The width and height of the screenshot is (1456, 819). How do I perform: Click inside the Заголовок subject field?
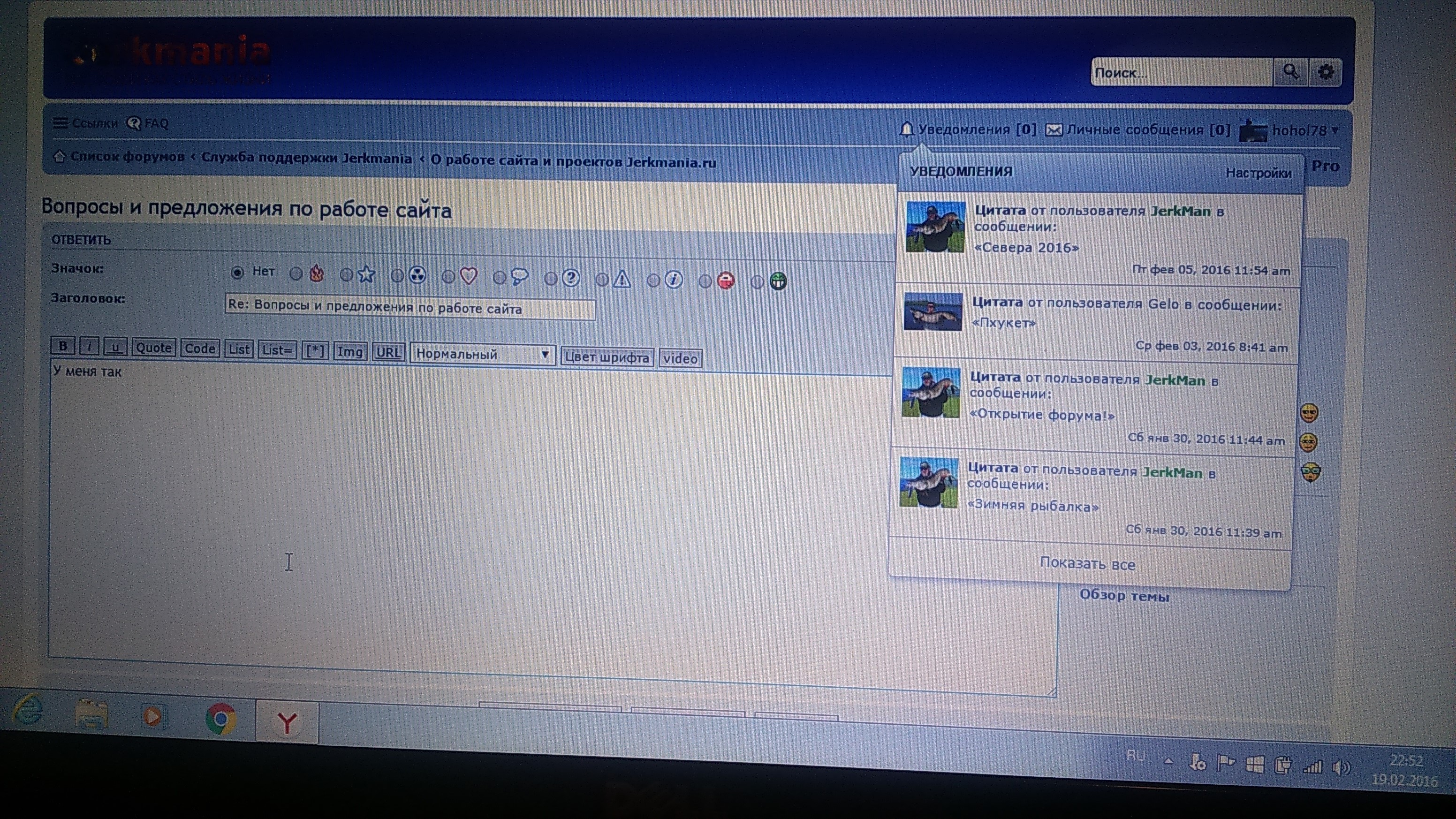click(410, 308)
